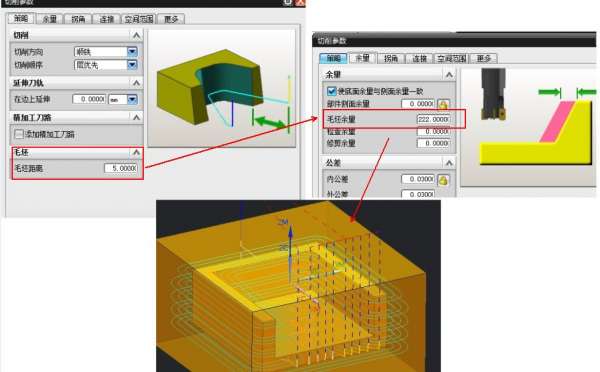The height and width of the screenshot is (372, 600).
Task: Select the 余量 tab in the dialog with 公差 section
Action: [362, 58]
